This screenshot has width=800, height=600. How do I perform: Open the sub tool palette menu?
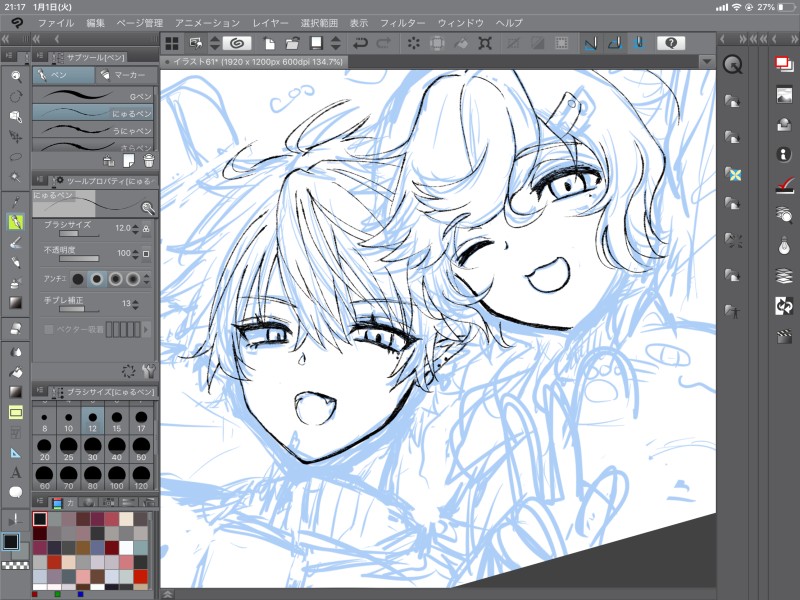point(40,56)
